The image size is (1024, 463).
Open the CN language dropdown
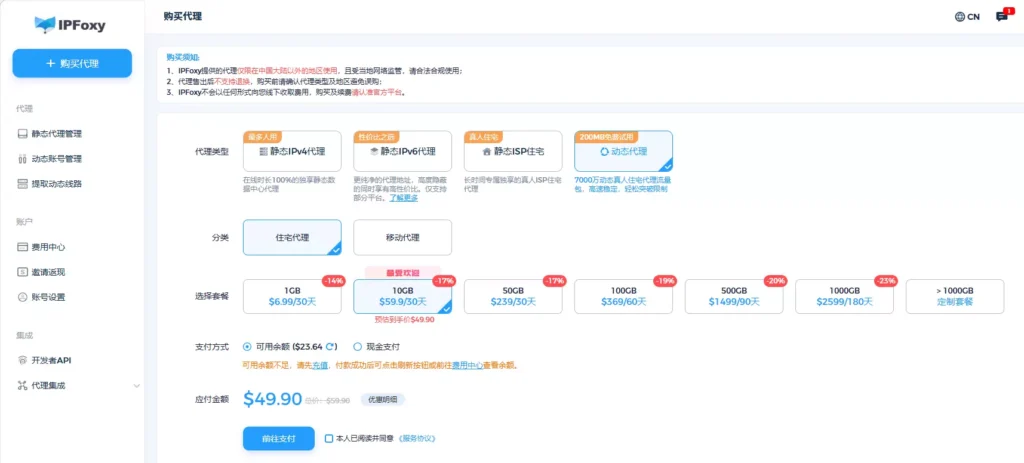pyautogui.click(x=967, y=17)
